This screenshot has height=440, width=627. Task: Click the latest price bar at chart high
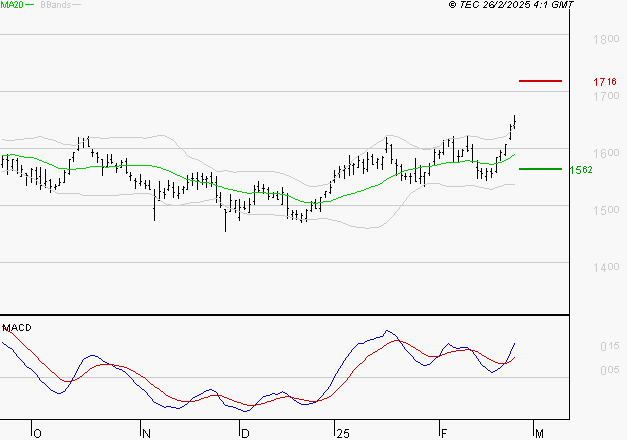(515, 122)
